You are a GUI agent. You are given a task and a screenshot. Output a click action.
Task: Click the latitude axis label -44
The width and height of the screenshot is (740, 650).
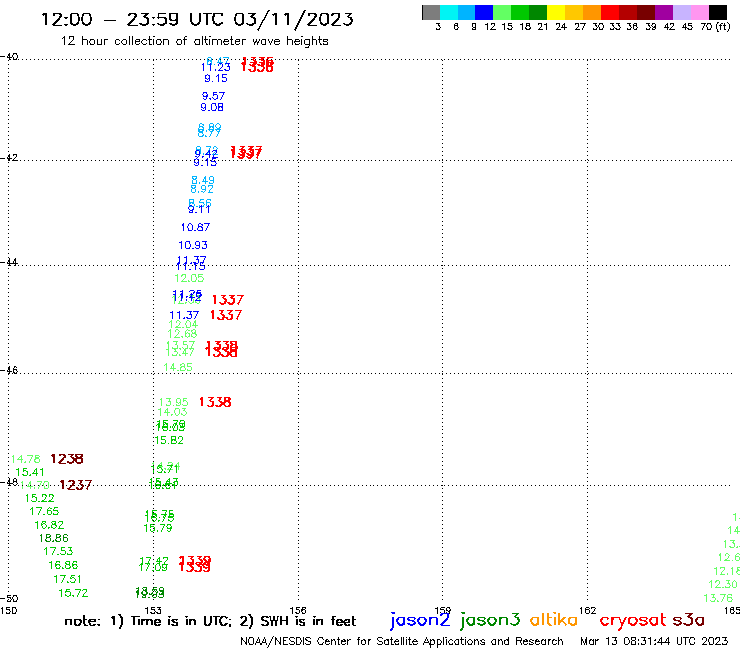(9, 262)
